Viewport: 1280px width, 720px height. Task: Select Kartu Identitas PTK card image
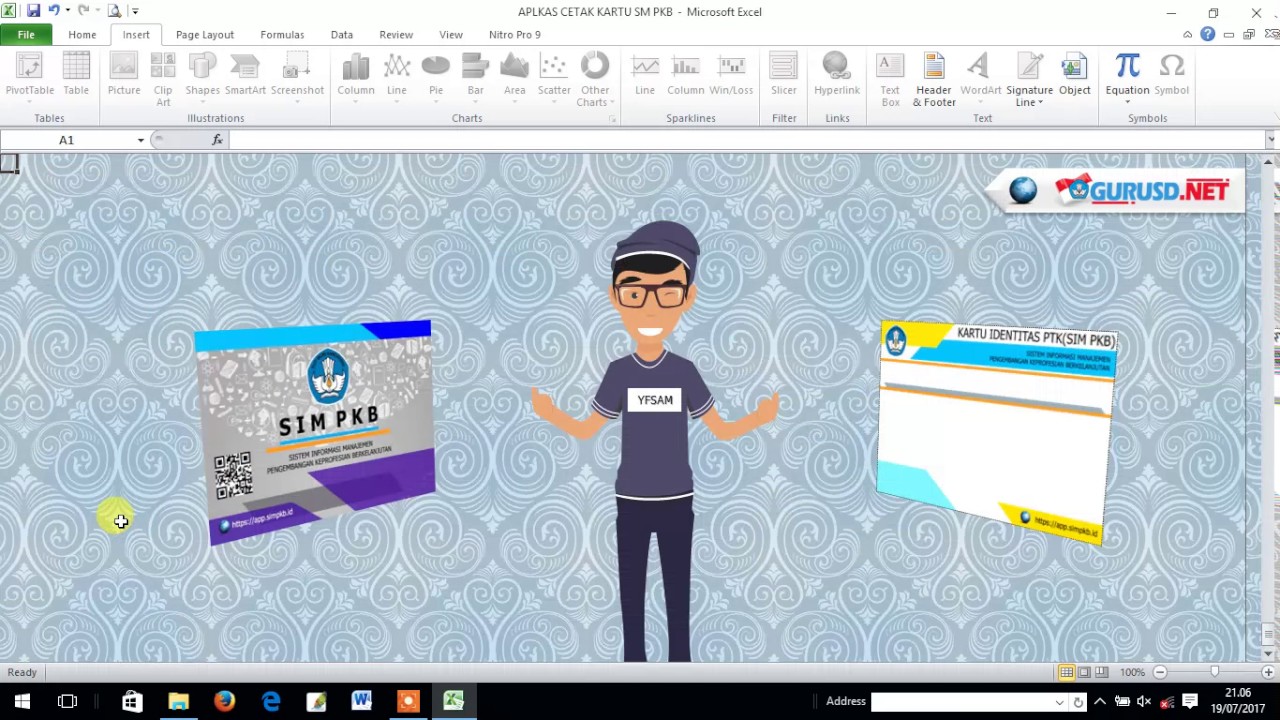pos(997,432)
